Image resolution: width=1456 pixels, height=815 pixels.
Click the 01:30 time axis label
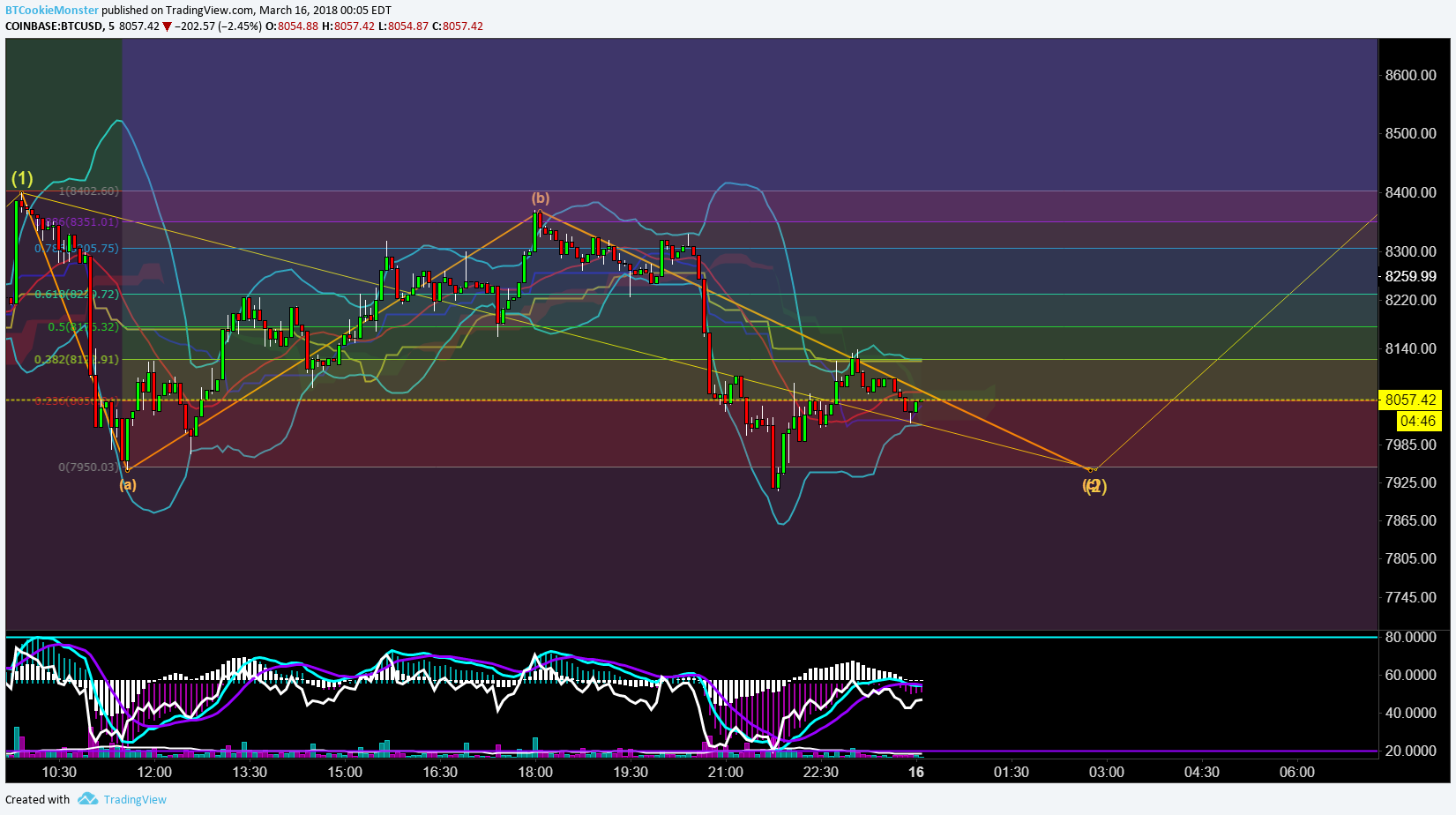(x=1012, y=772)
